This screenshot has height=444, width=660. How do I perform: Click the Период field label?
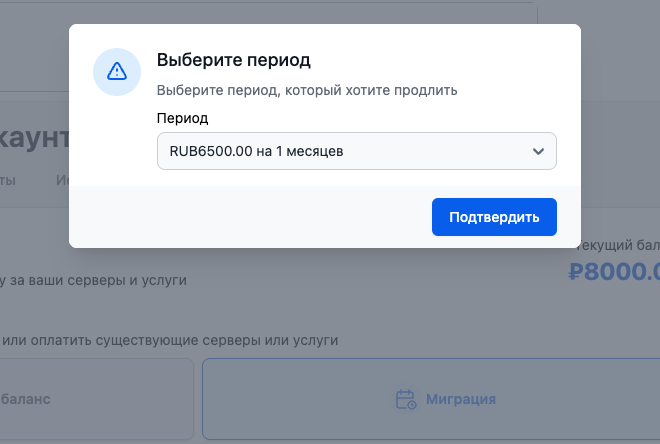(183, 118)
